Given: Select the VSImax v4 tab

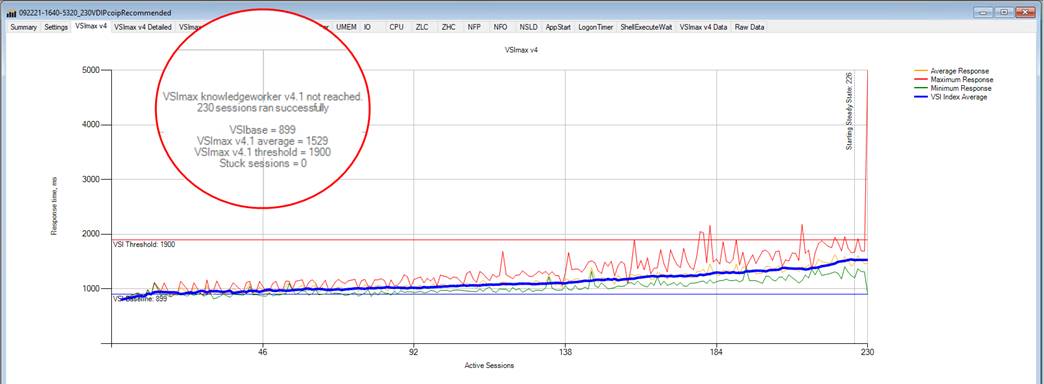Looking at the screenshot, I should click(91, 27).
